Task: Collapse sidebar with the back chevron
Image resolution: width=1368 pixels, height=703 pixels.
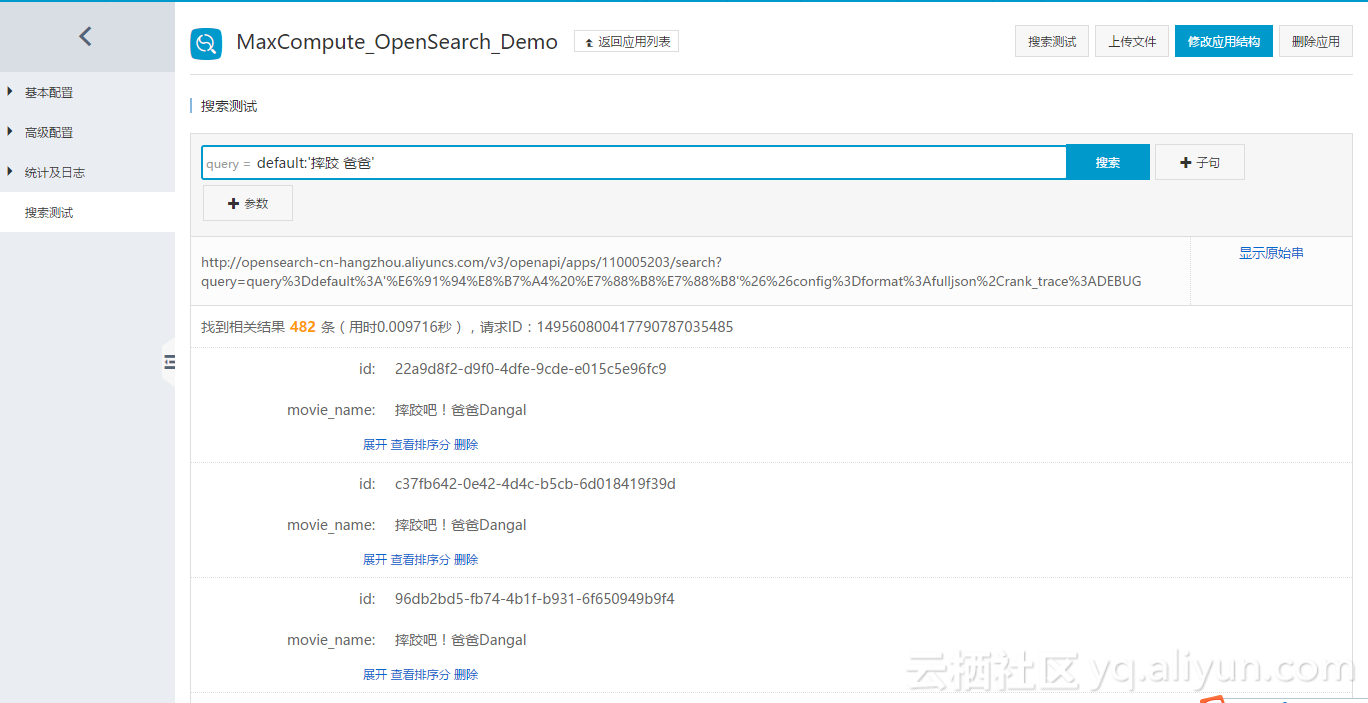Action: pyautogui.click(x=85, y=37)
